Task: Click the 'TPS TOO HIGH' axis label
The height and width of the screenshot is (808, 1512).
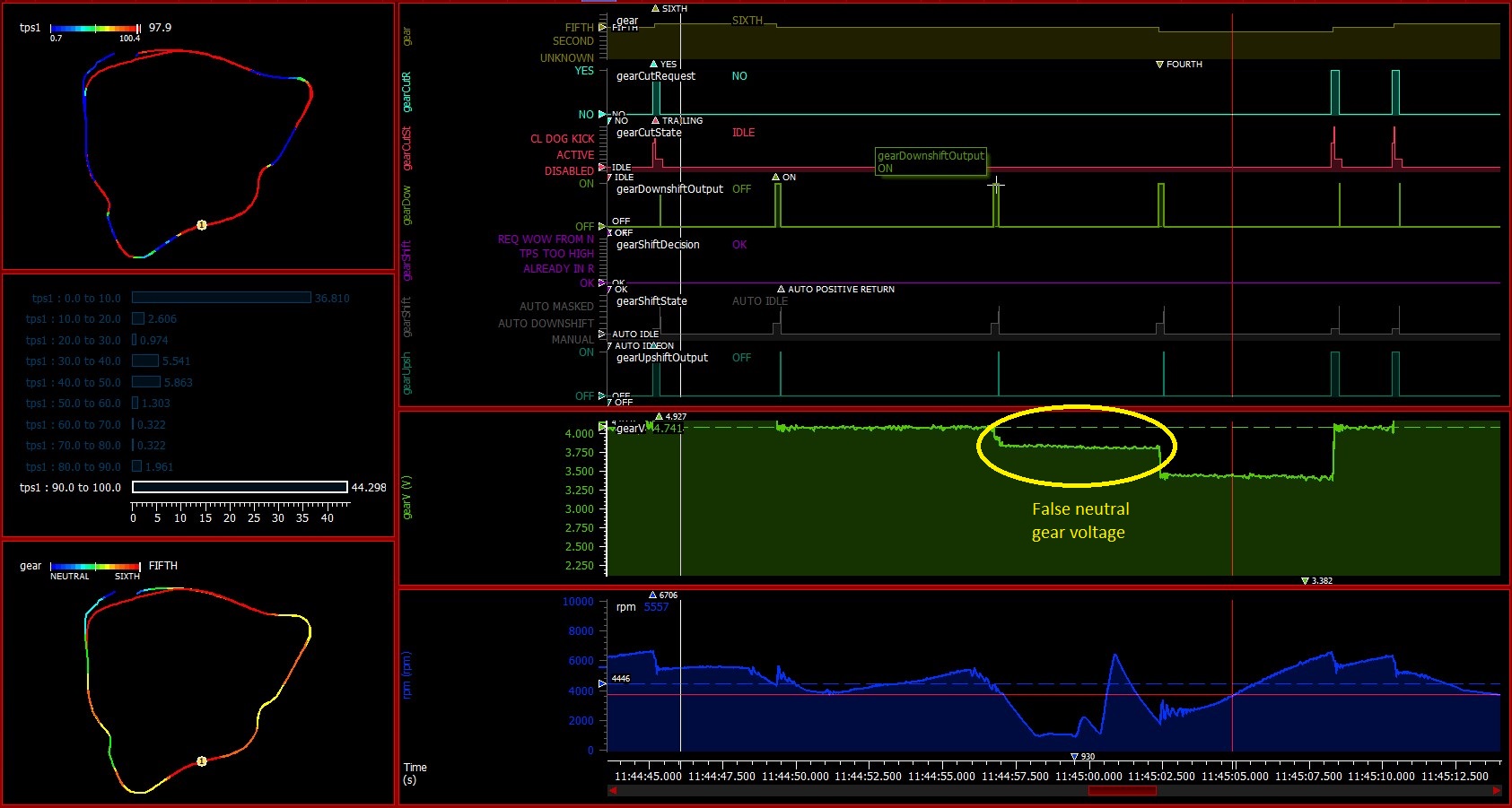Action: point(556,254)
